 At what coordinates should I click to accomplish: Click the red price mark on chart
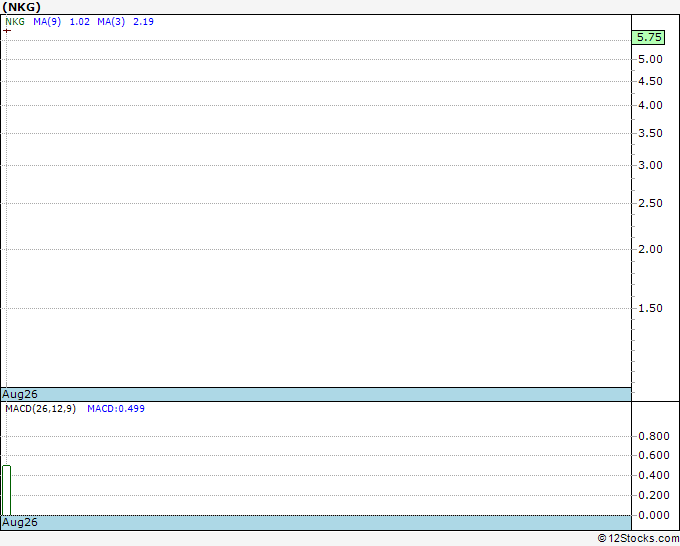7,31
